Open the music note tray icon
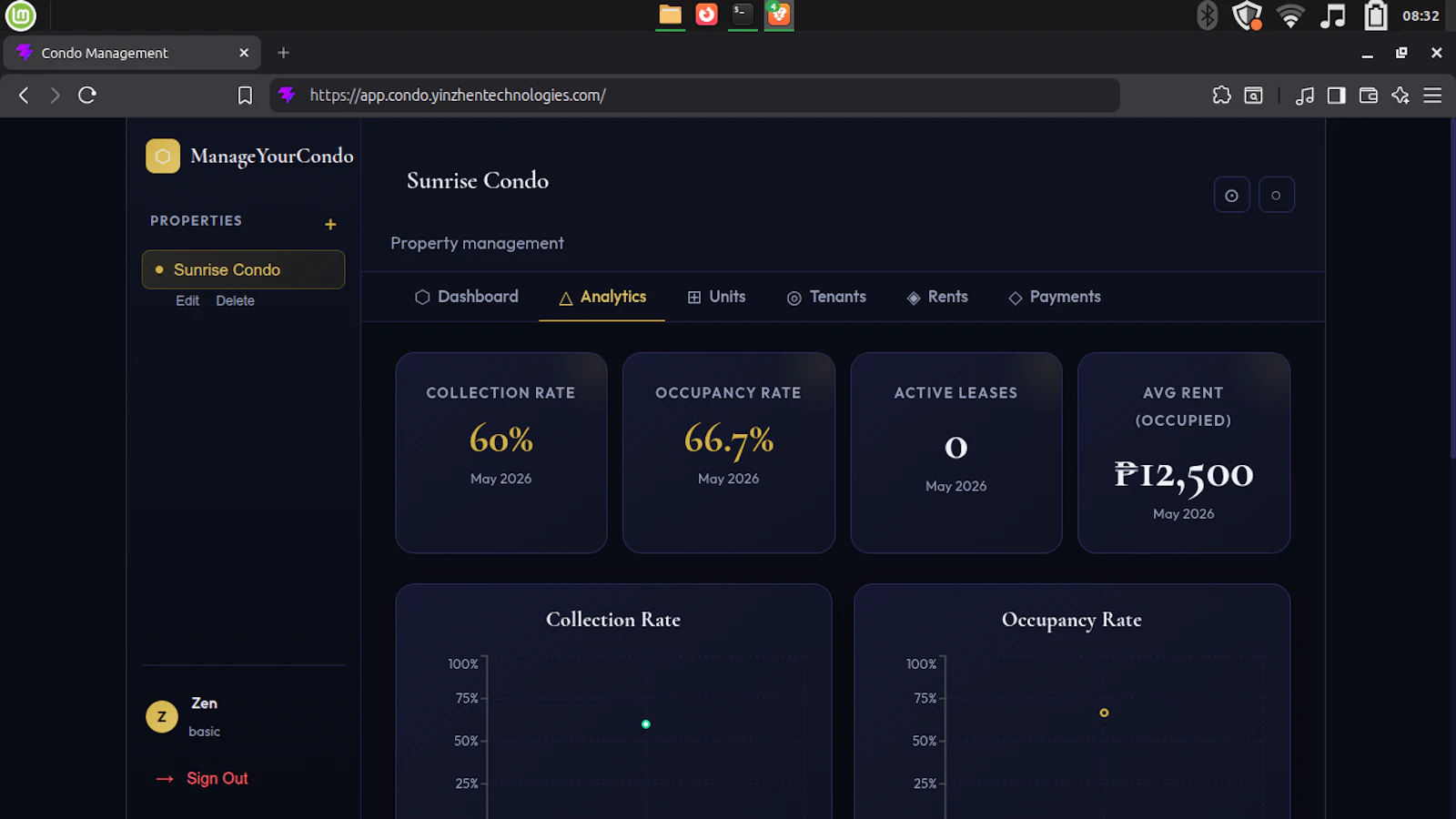Screen dimensions: 1456x819 [x=1333, y=15]
